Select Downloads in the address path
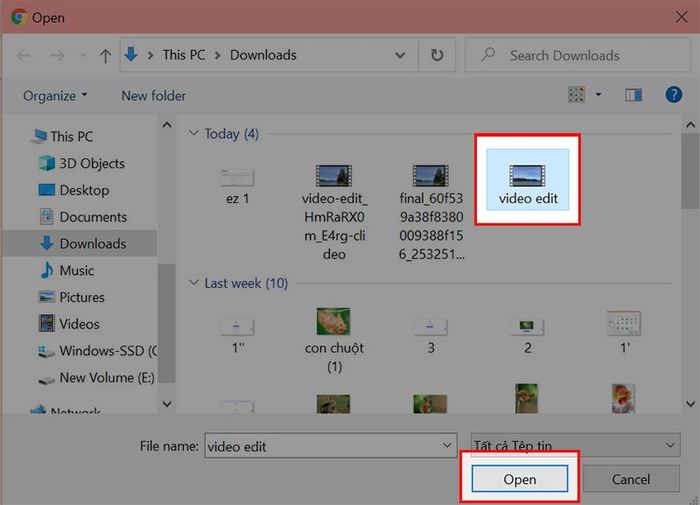This screenshot has width=700, height=505. click(263, 55)
